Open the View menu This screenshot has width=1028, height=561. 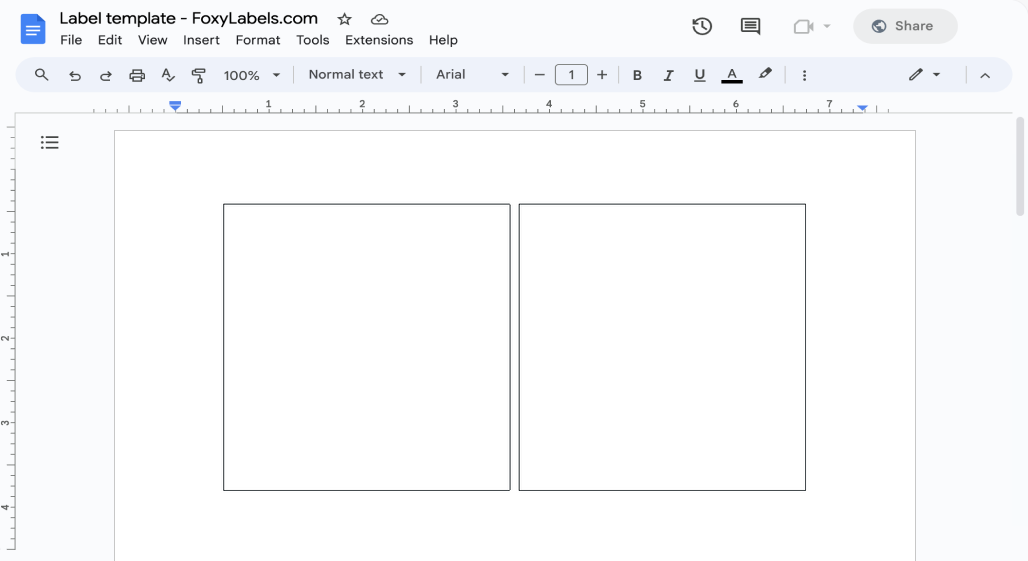(152, 40)
